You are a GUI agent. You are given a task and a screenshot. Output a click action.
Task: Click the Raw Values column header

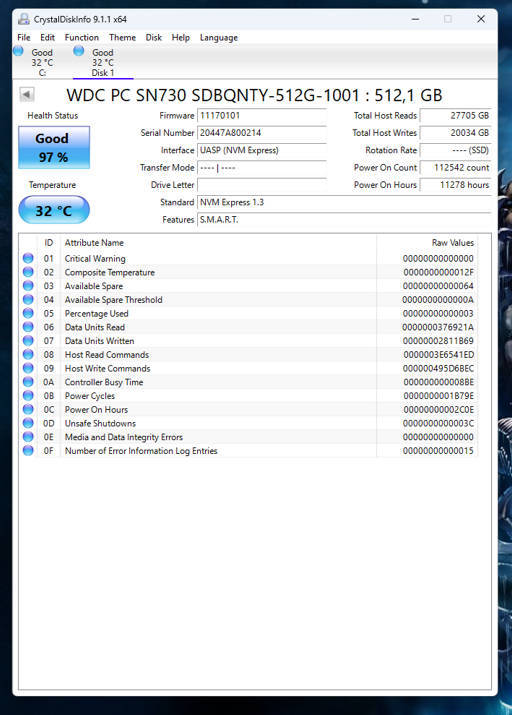tap(427, 243)
